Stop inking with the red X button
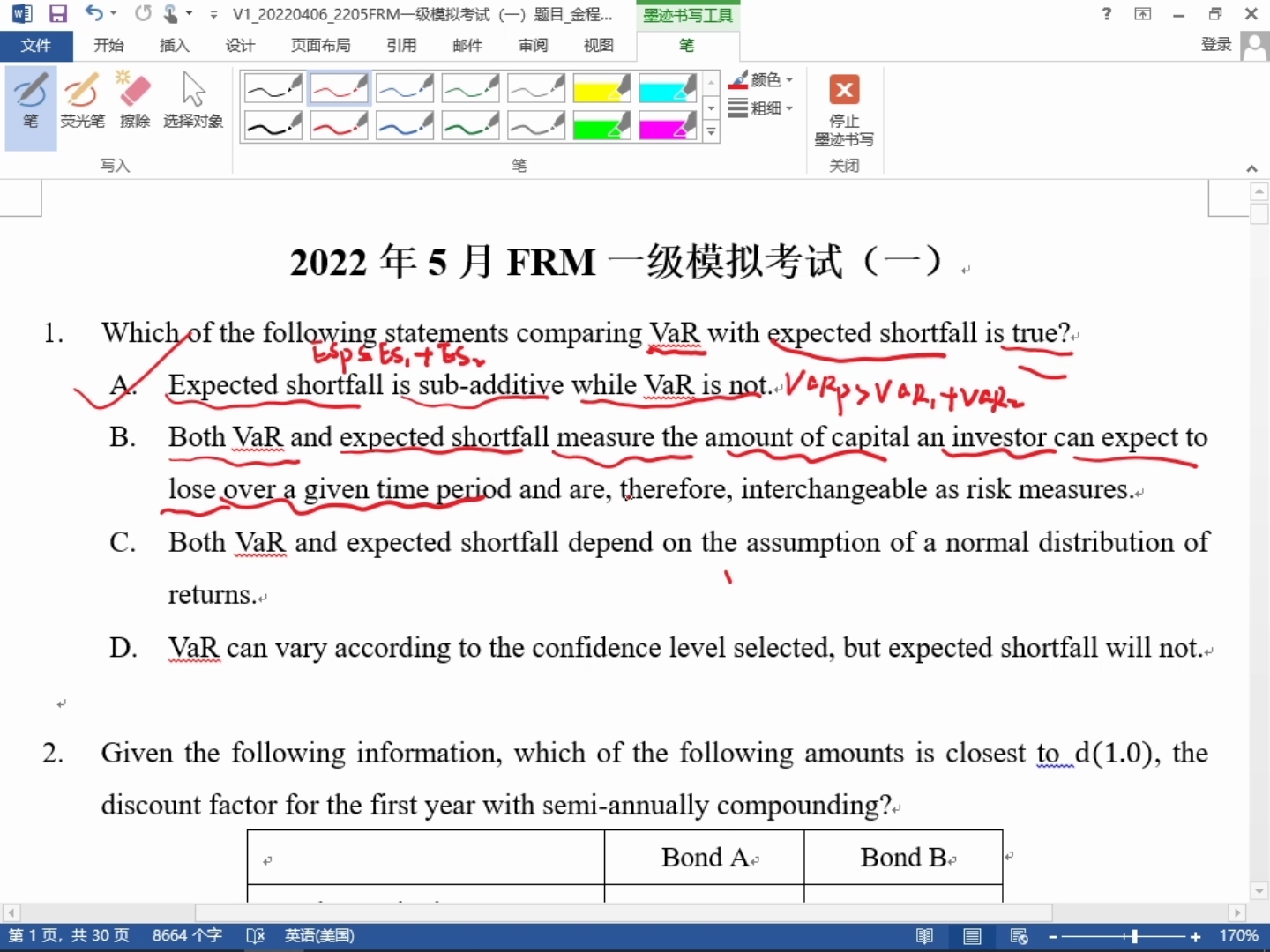The height and width of the screenshot is (952, 1270). (x=844, y=90)
